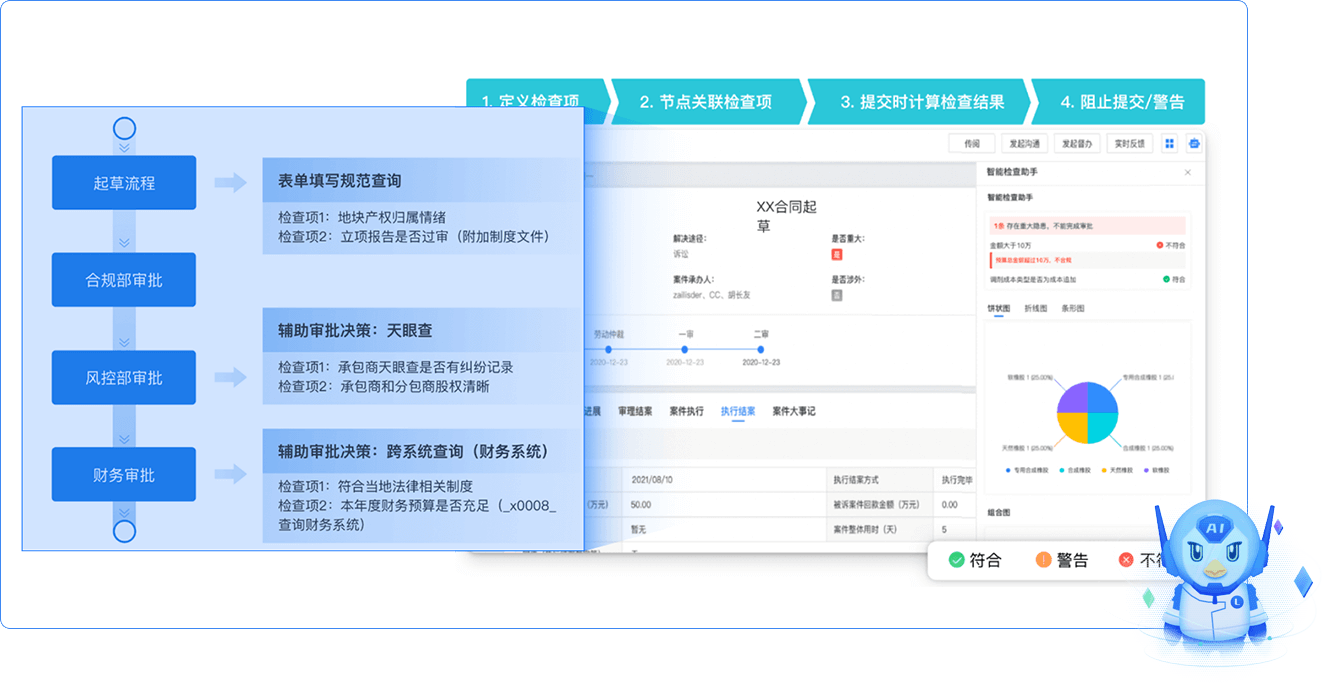
Task: Click the 二审 timeline node
Action: 761,349
